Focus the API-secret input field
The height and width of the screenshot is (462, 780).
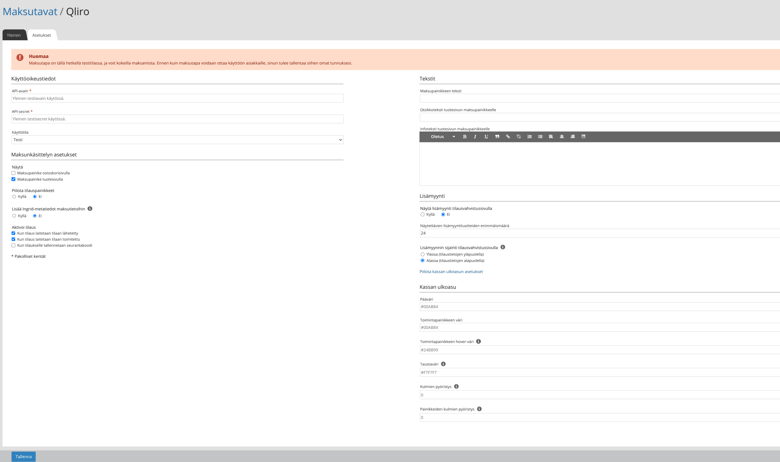[177, 119]
